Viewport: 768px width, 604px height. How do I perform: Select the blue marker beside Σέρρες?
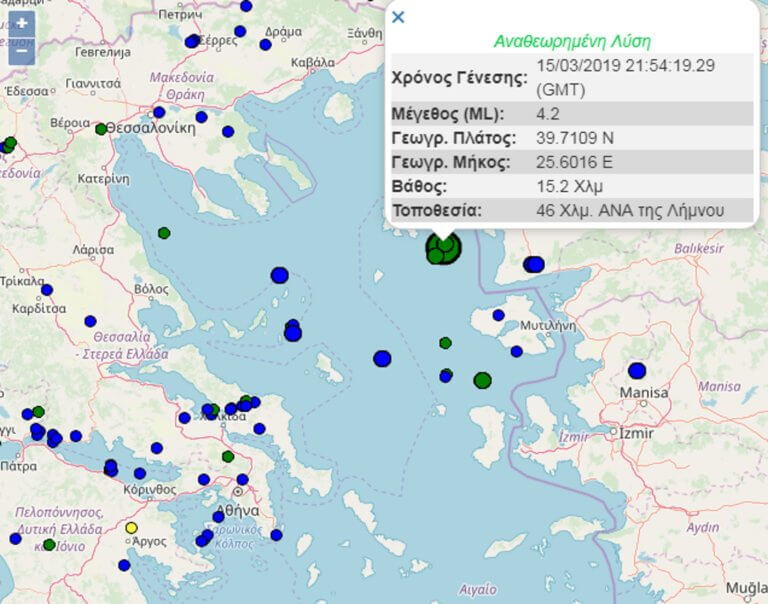tap(192, 41)
